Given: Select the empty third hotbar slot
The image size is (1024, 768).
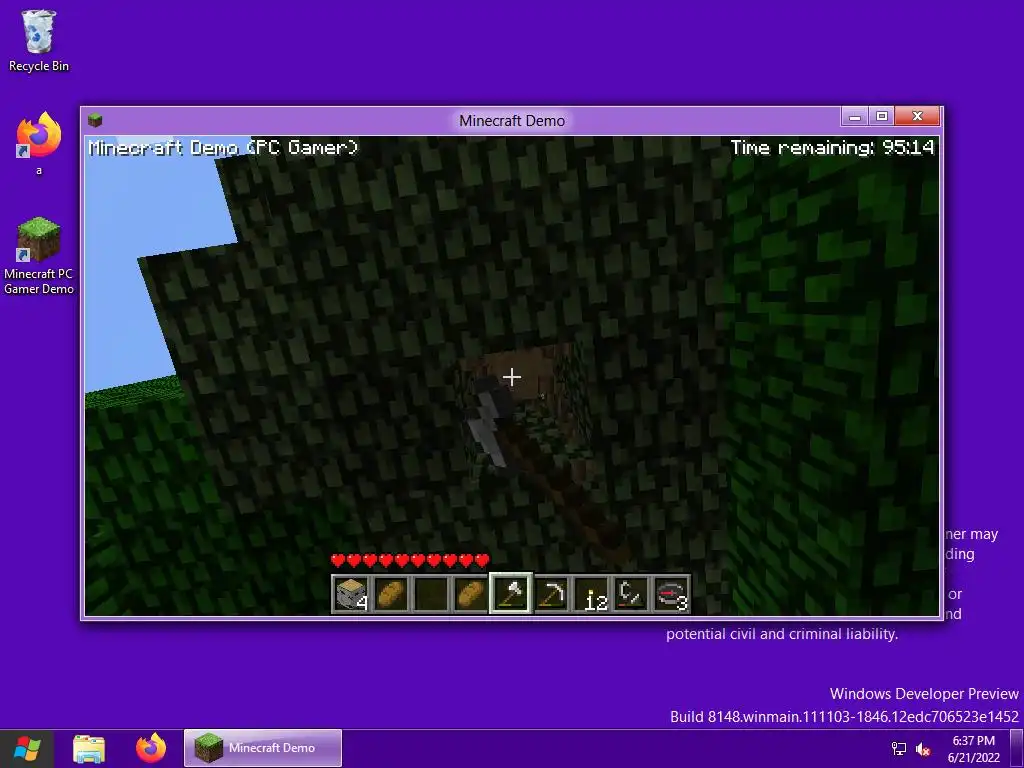Looking at the screenshot, I should click(430, 594).
